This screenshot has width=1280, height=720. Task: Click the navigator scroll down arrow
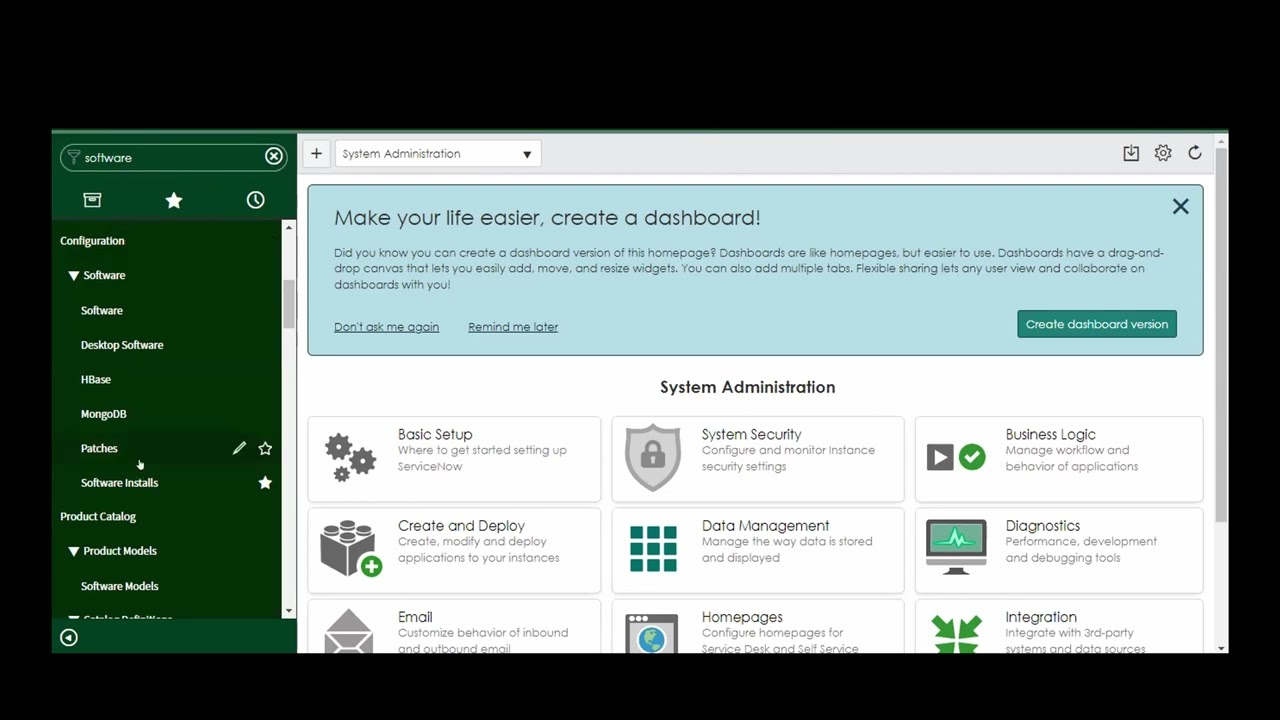click(289, 611)
